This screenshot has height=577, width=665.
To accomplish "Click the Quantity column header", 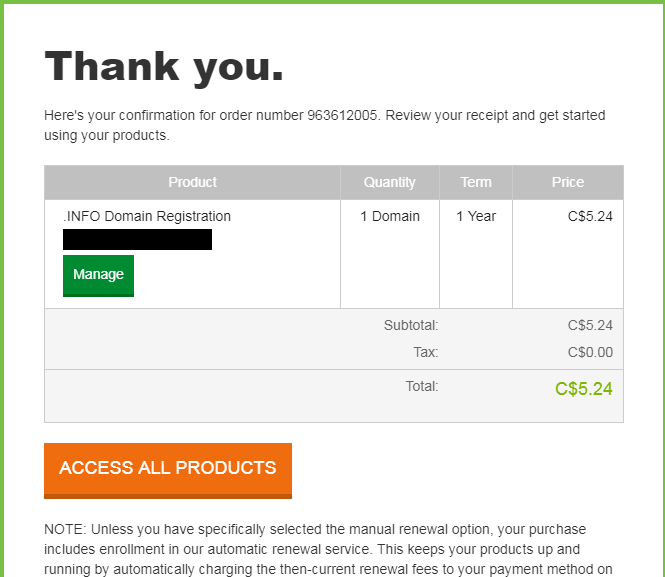I will tap(390, 182).
